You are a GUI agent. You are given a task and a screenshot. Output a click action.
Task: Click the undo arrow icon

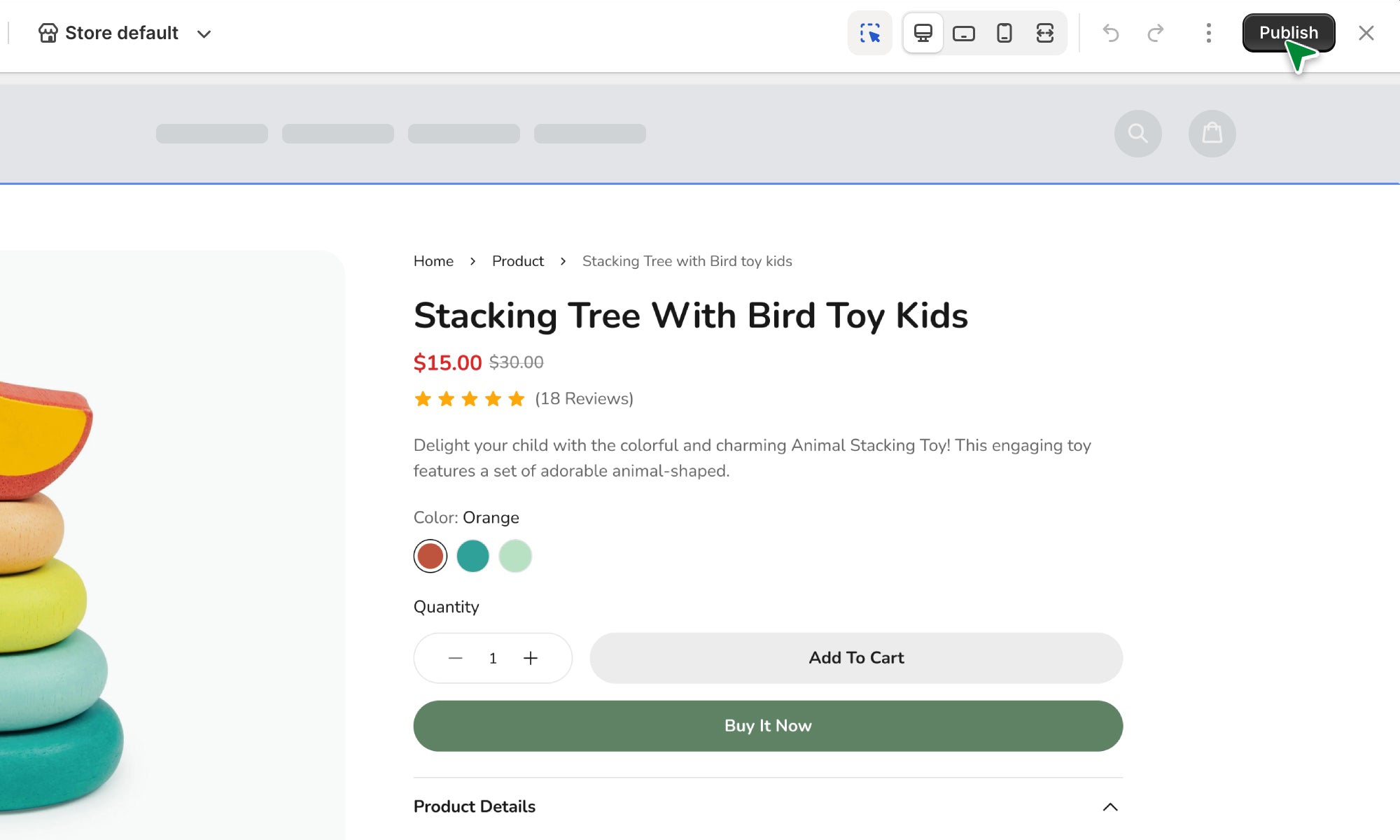[1111, 33]
